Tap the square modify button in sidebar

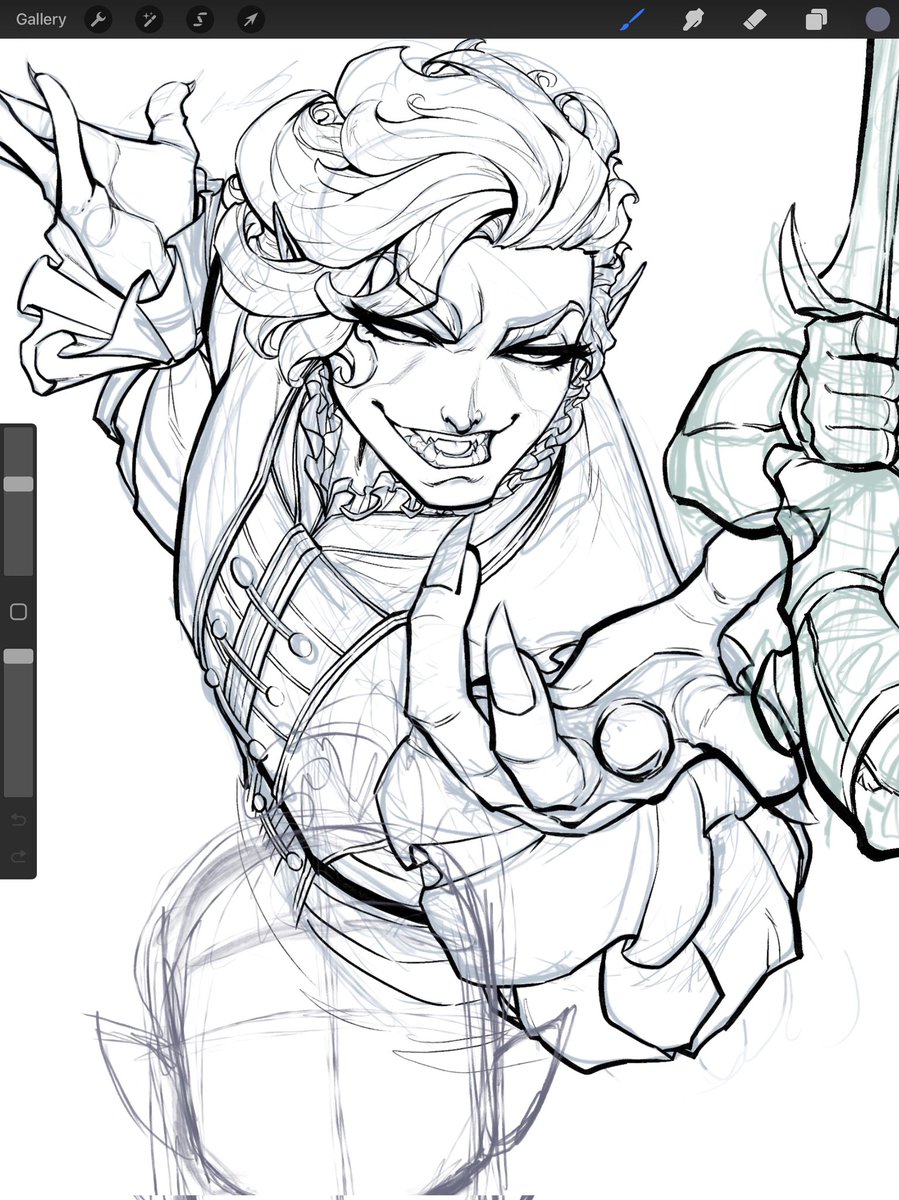point(18,612)
